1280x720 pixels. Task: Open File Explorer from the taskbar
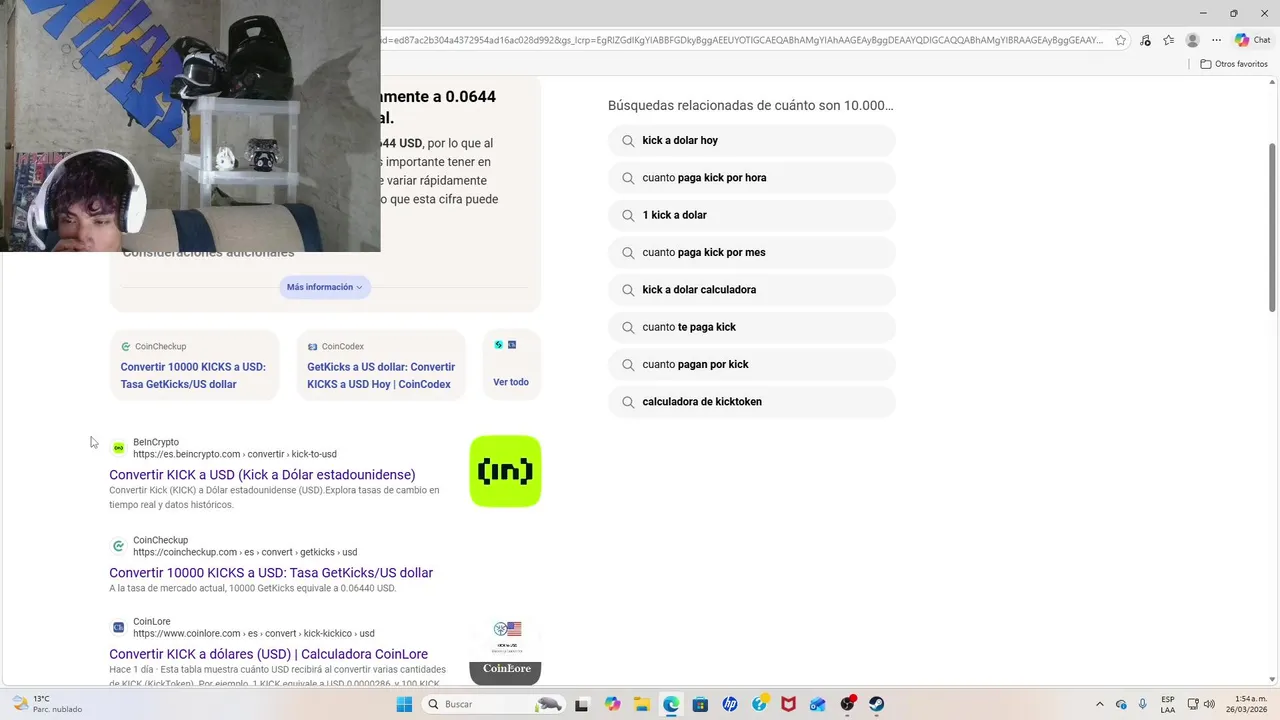641,704
